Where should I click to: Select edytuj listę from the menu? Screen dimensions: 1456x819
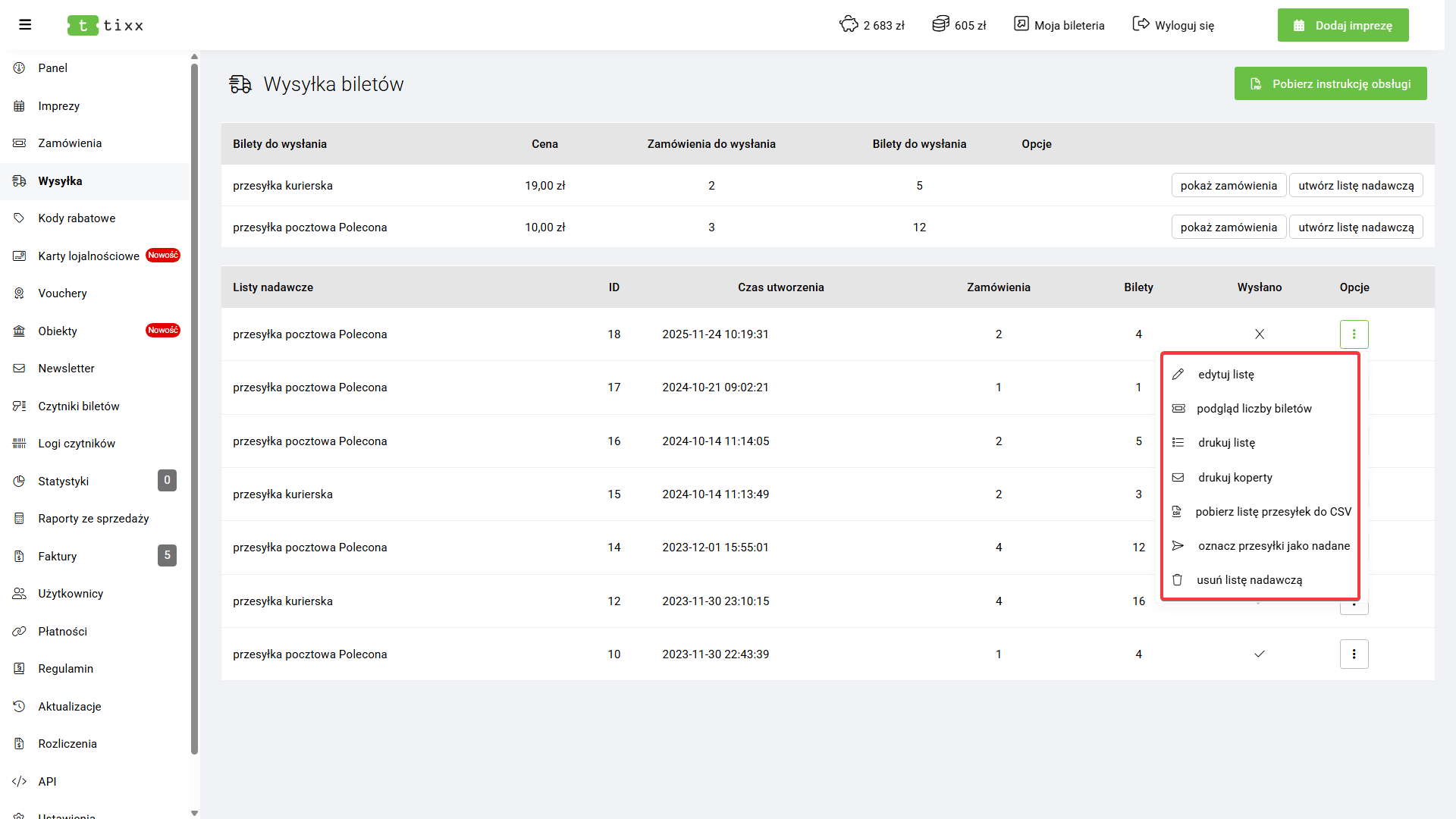1225,375
